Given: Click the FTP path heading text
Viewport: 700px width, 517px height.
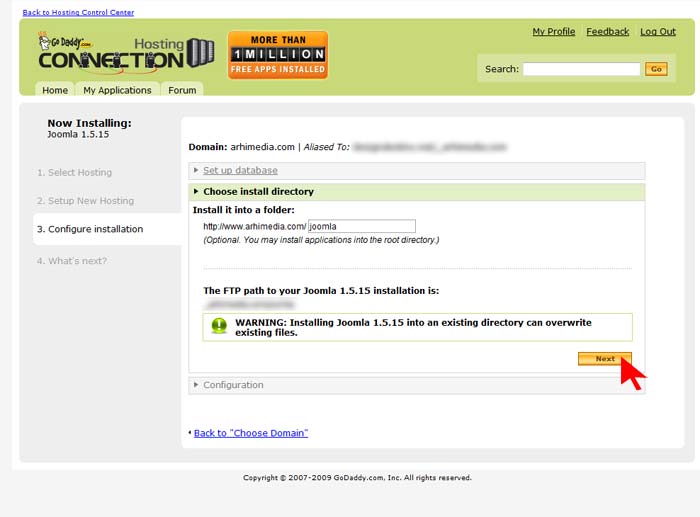Looking at the screenshot, I should (321, 291).
